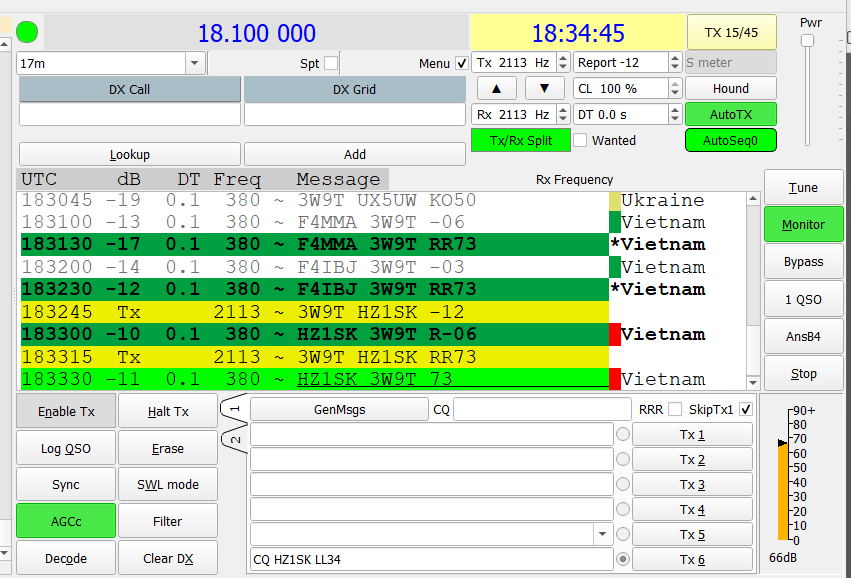Toggle the AGCc button
The image size is (851, 578).
point(66,521)
